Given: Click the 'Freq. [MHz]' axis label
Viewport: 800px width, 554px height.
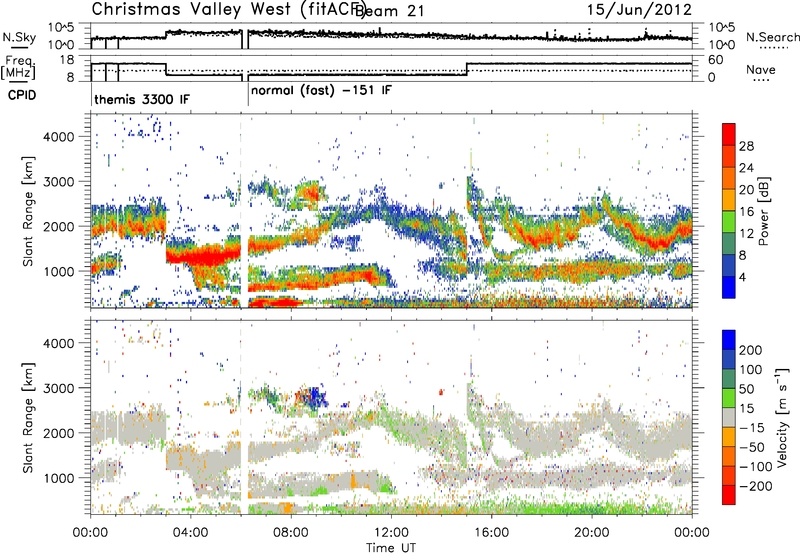Looking at the screenshot, I should (x=18, y=68).
